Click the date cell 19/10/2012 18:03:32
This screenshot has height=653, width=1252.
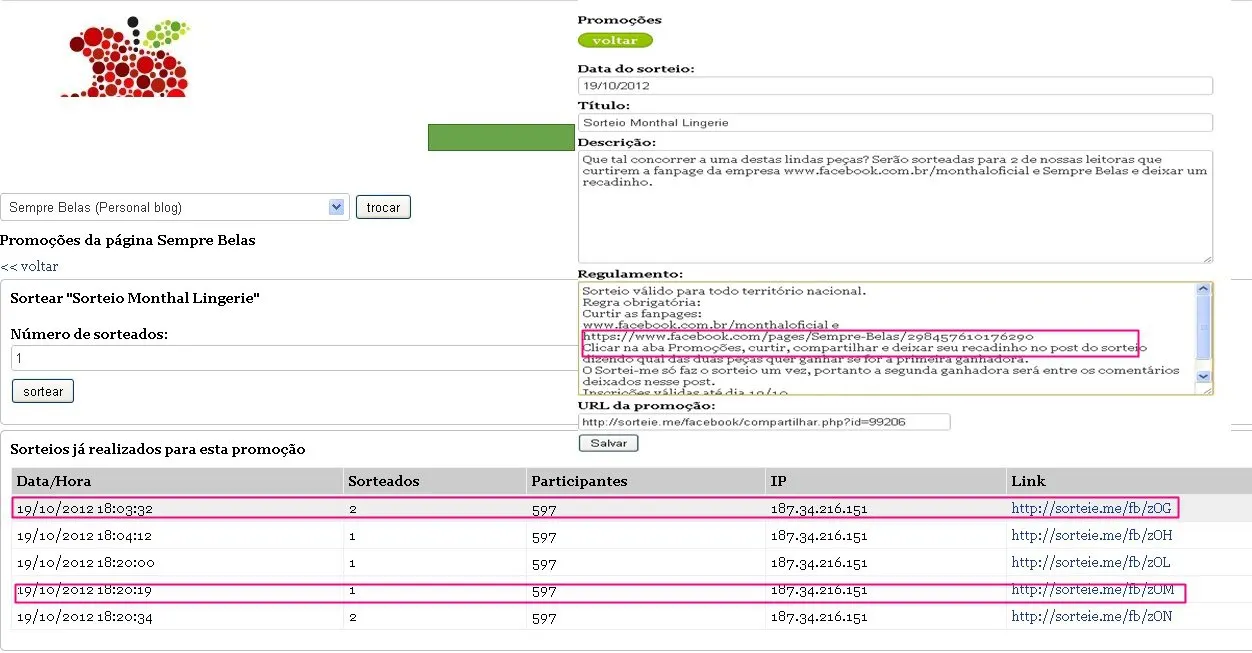pos(84,508)
